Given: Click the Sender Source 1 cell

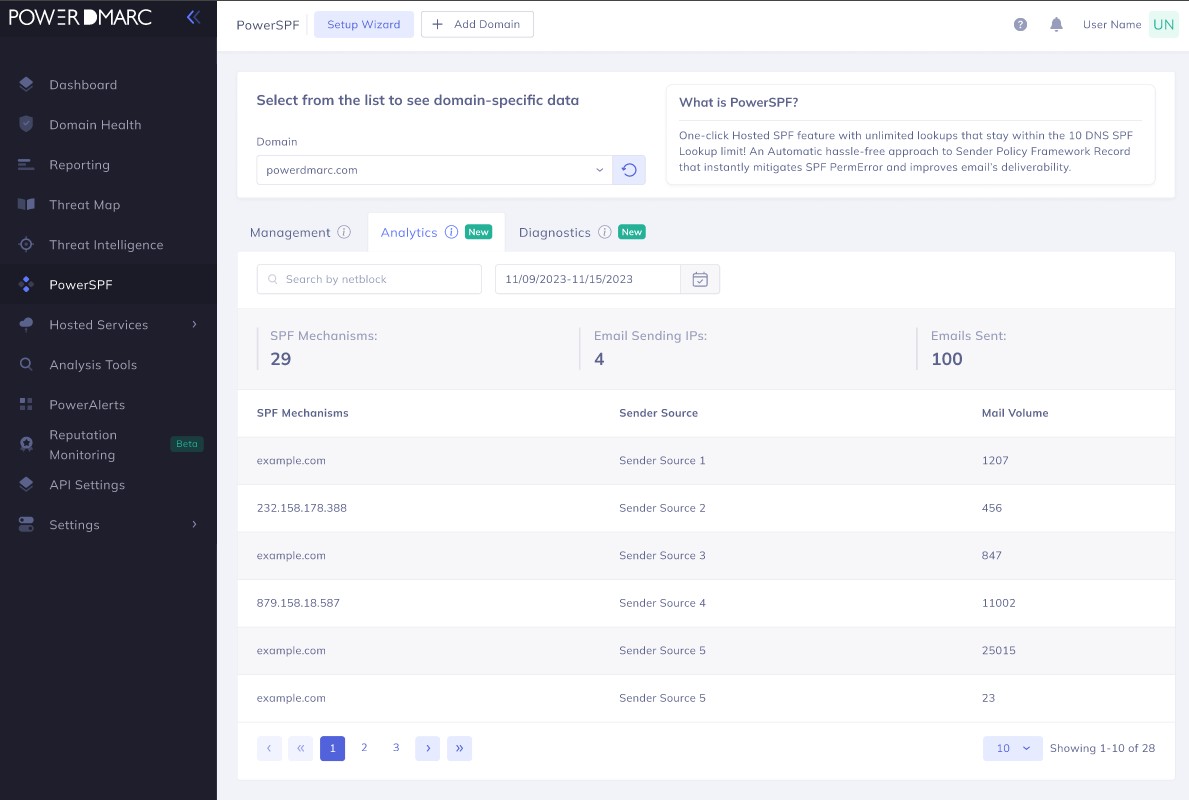Looking at the screenshot, I should (662, 460).
